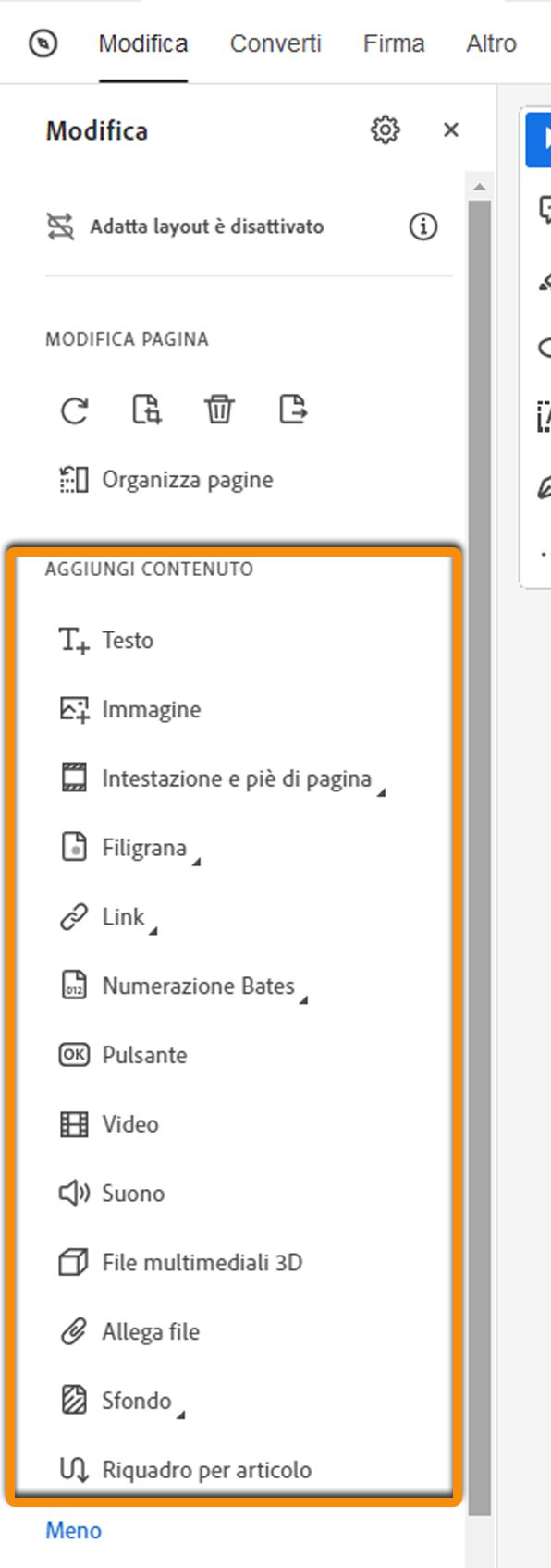
Task: Select the Testo tool to add text
Action: 129,639
